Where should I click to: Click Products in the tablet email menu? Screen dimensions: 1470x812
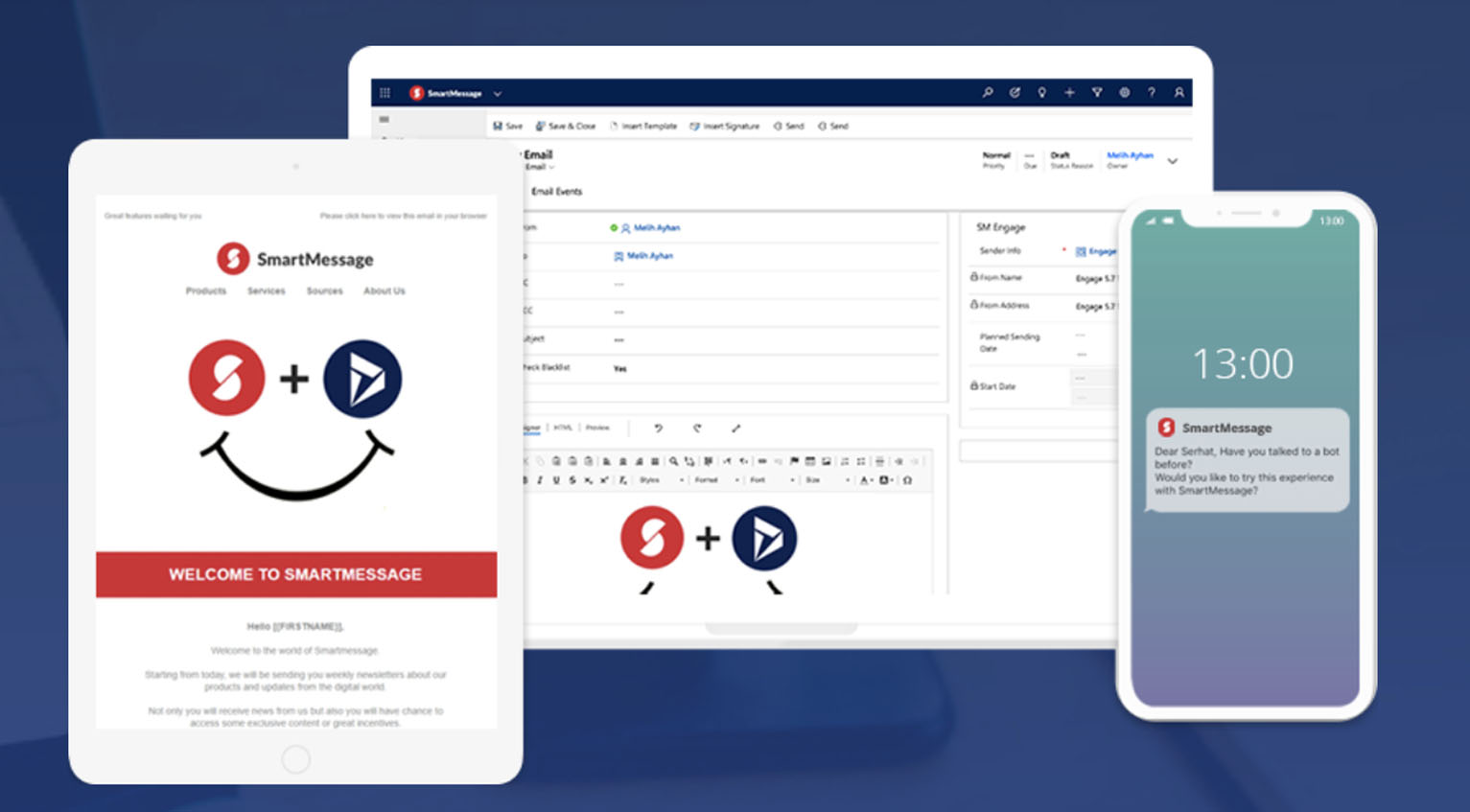tap(206, 291)
